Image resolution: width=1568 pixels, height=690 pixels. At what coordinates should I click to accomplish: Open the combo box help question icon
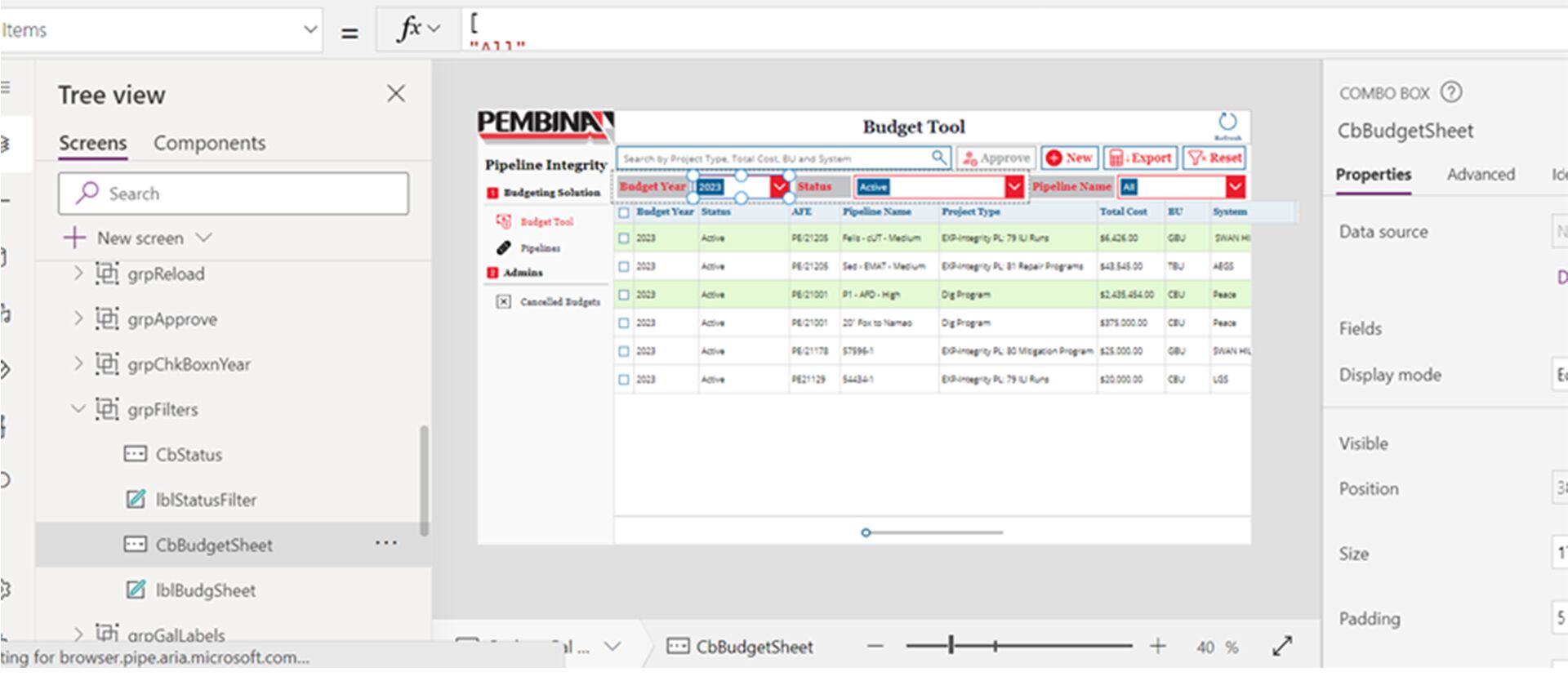point(1450,92)
